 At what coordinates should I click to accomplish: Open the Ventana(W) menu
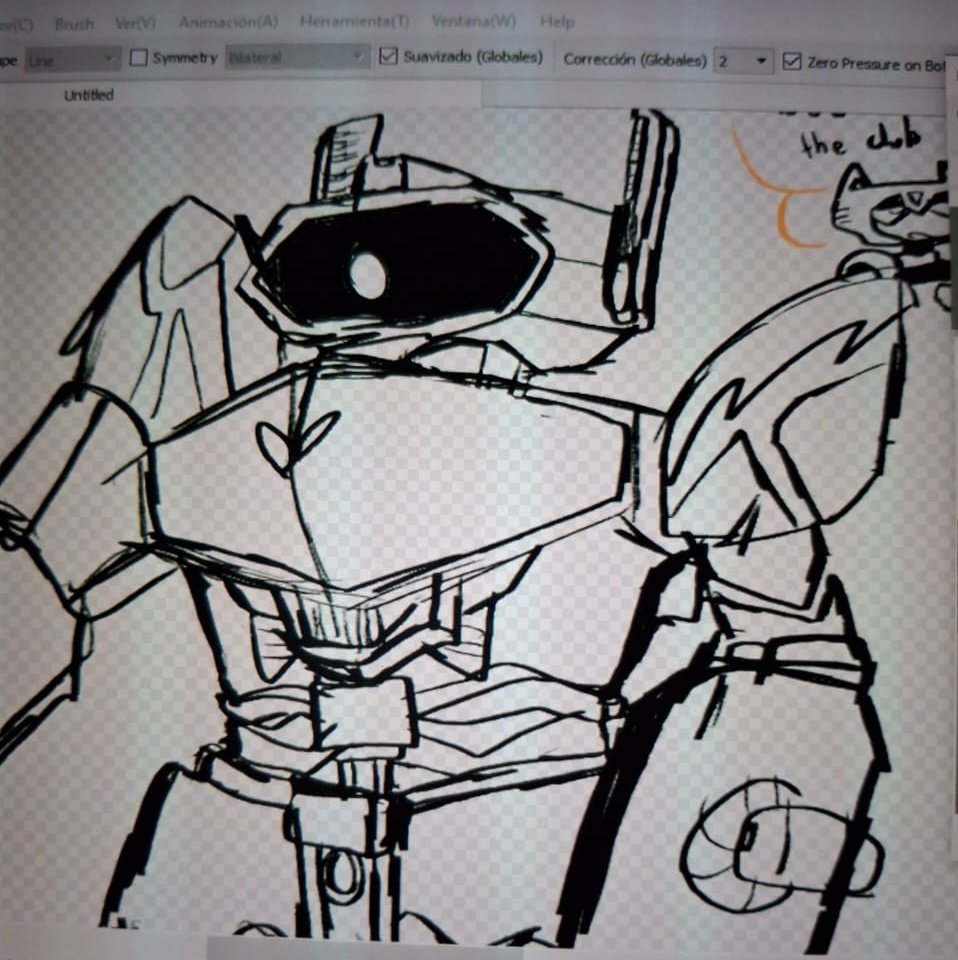[474, 21]
